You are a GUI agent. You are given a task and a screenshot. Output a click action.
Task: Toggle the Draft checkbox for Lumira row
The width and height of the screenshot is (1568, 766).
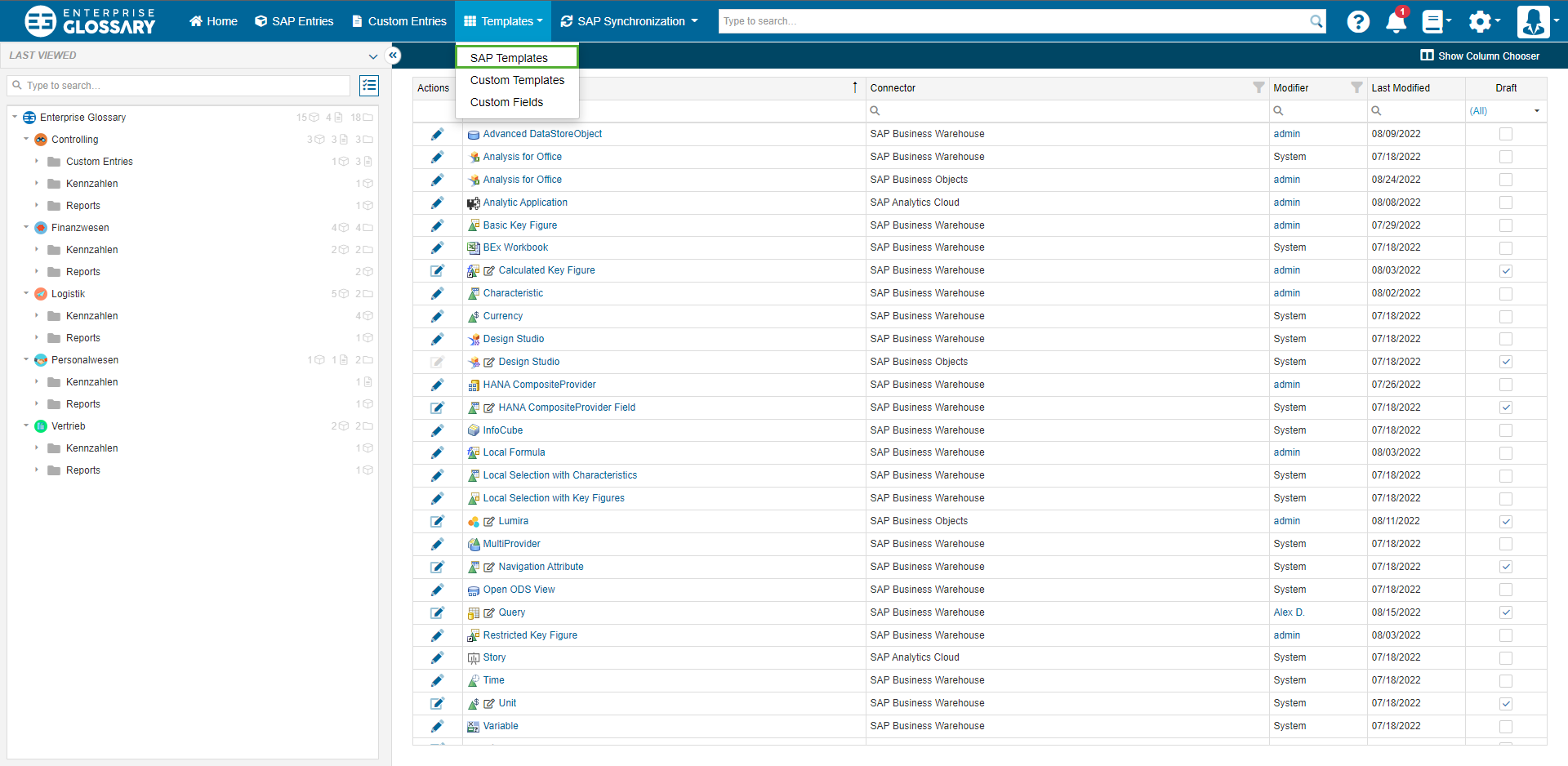click(1506, 522)
